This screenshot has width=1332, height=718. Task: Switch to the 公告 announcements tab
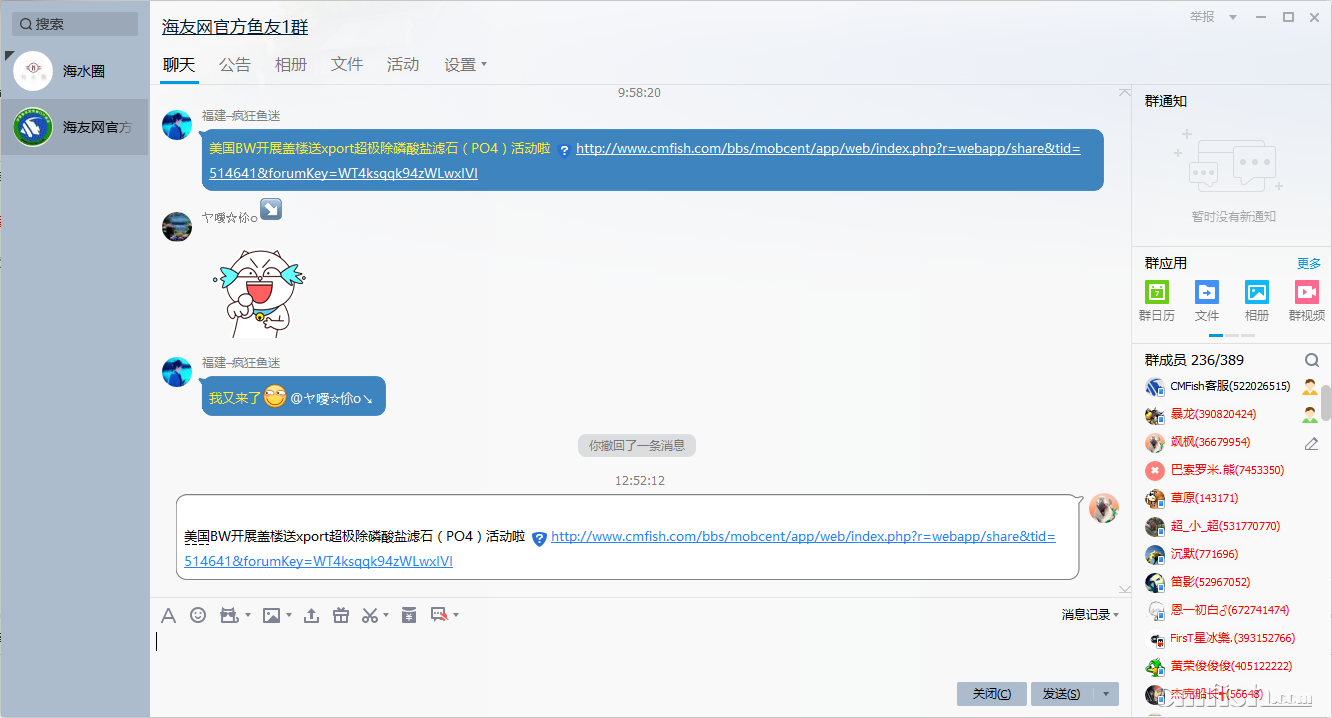[x=235, y=65]
